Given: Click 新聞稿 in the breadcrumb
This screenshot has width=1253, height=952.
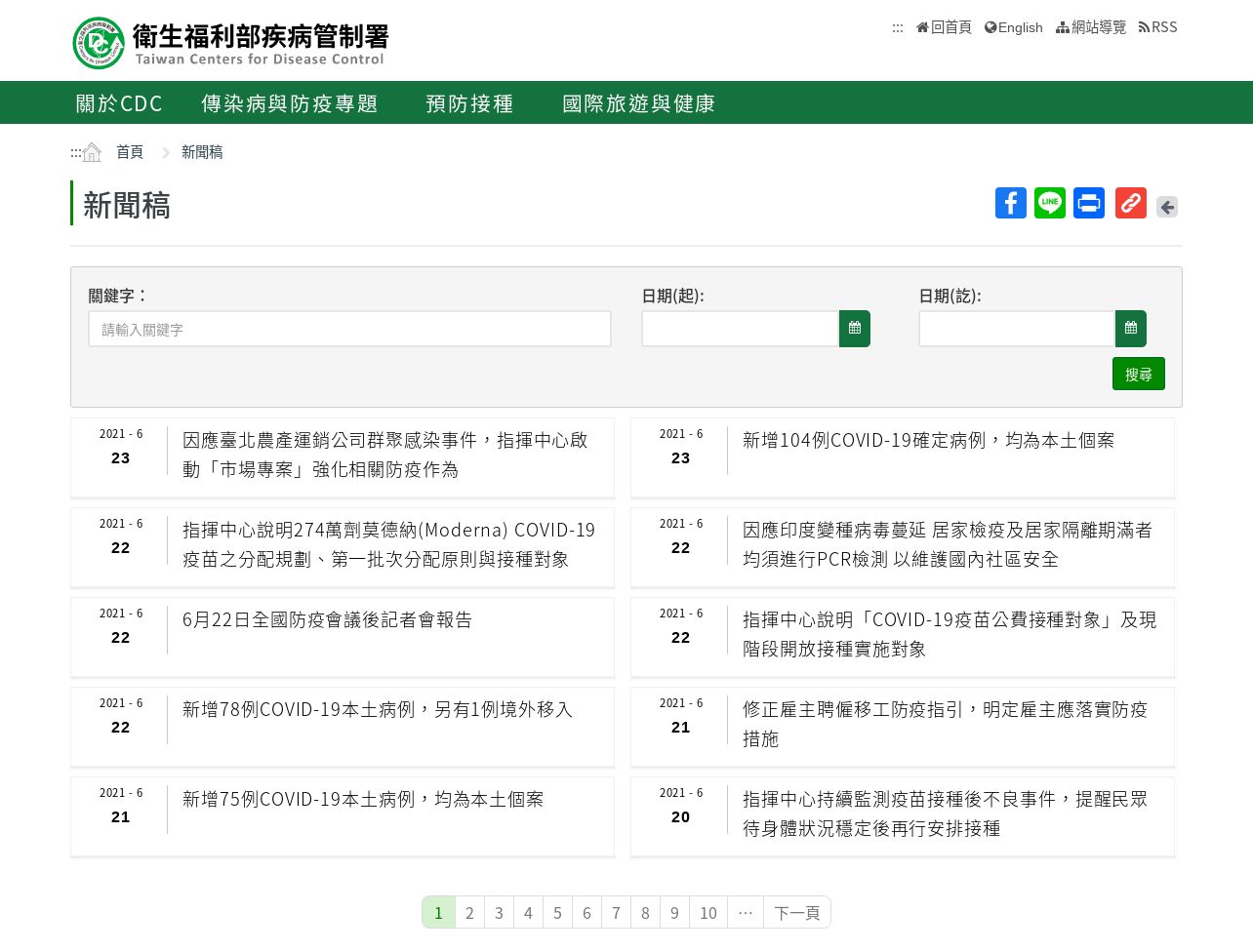Looking at the screenshot, I should [202, 152].
